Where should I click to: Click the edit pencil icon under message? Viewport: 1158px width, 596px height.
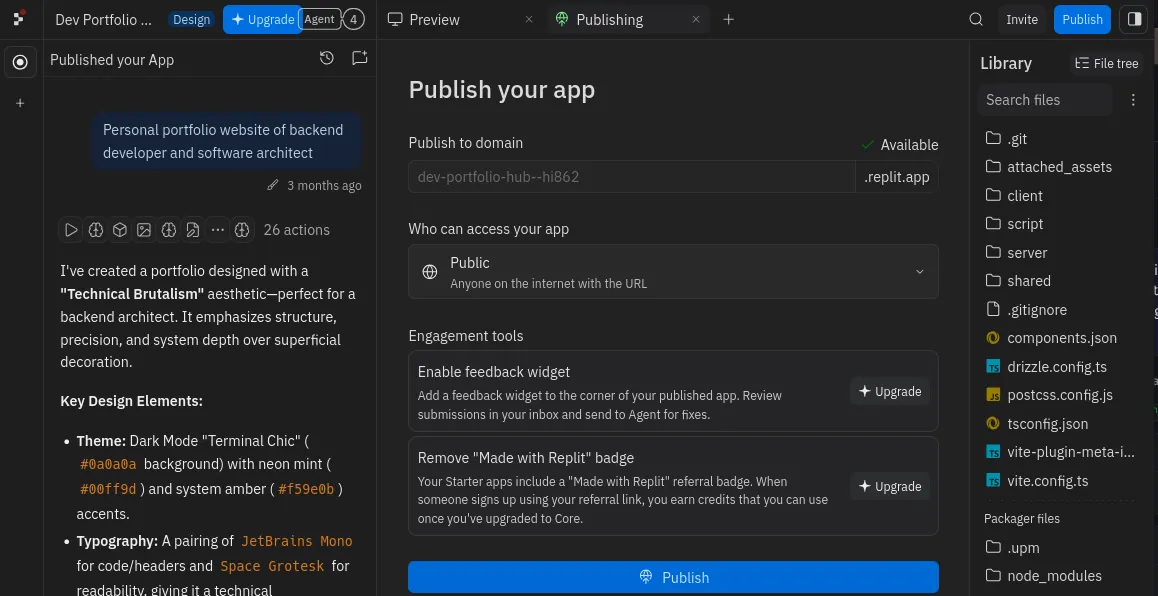(273, 185)
